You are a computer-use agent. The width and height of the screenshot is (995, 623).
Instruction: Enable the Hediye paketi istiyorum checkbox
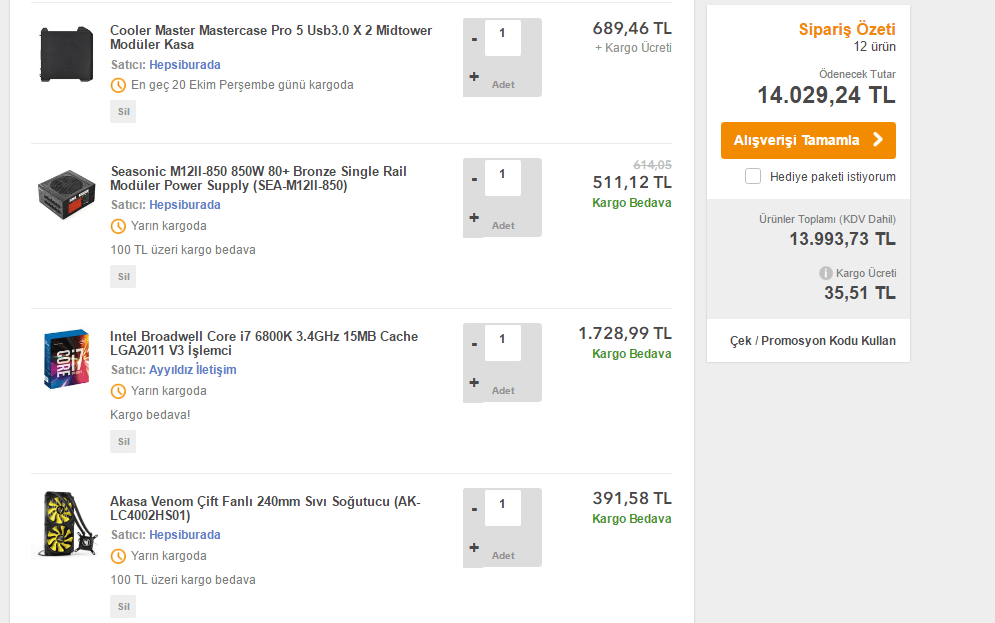click(x=753, y=177)
